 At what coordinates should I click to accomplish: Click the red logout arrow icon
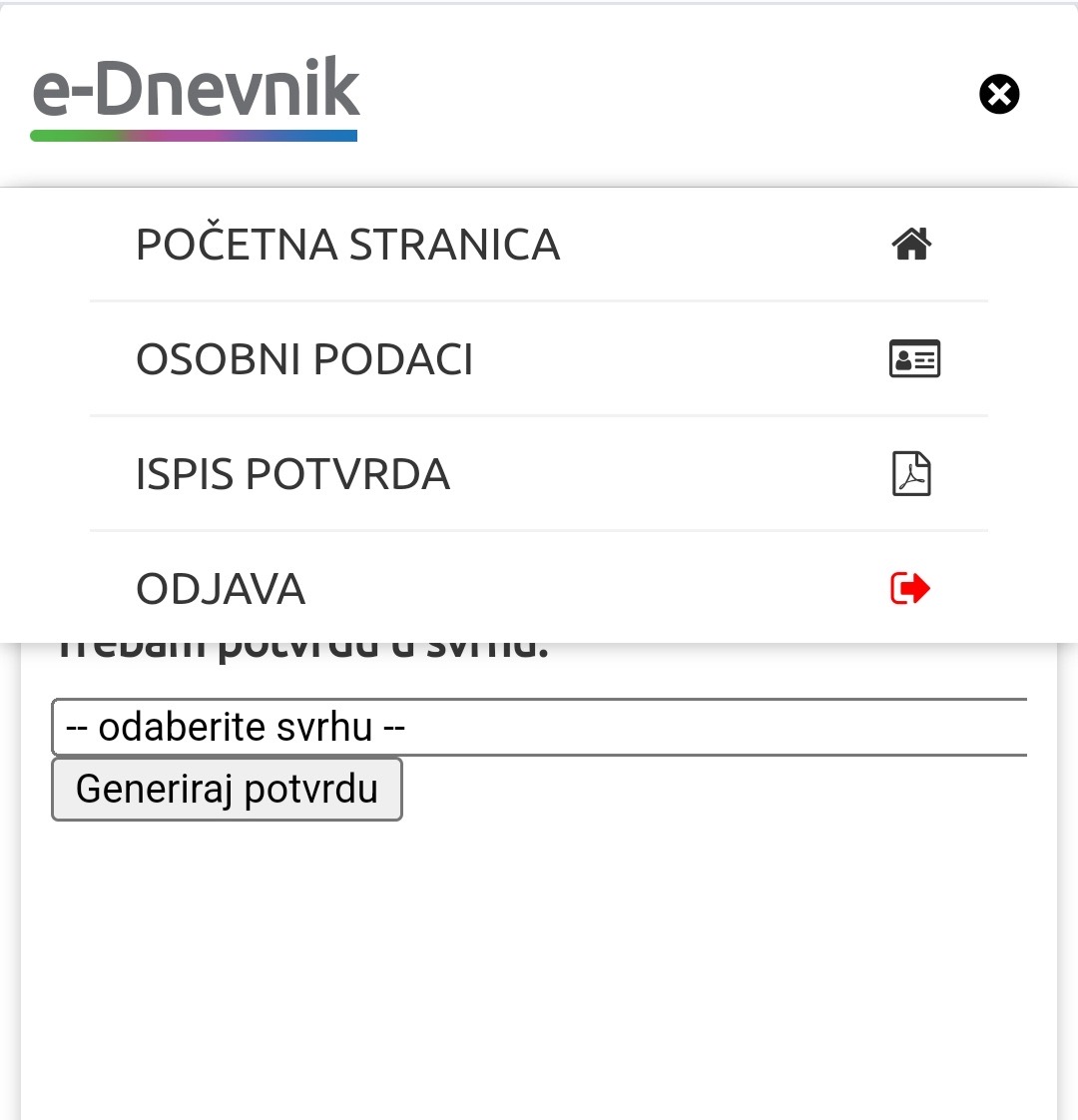coord(910,589)
